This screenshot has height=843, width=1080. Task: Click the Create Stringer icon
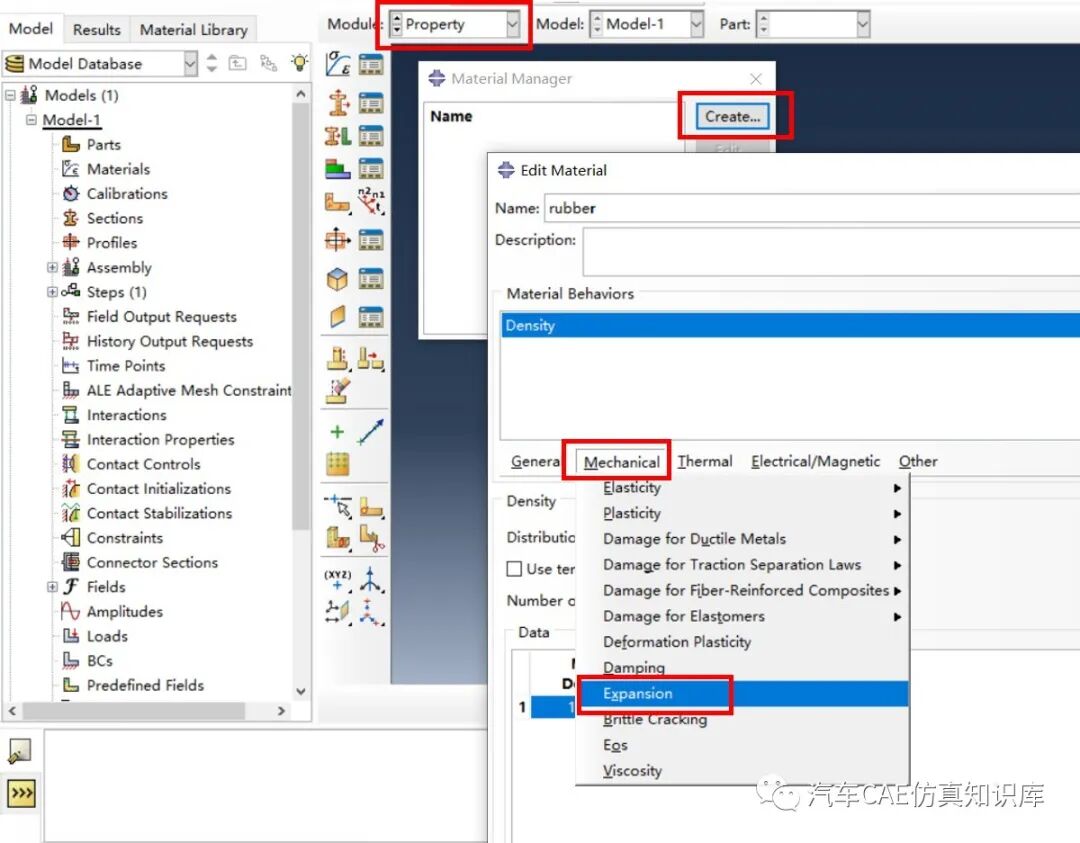[338, 317]
